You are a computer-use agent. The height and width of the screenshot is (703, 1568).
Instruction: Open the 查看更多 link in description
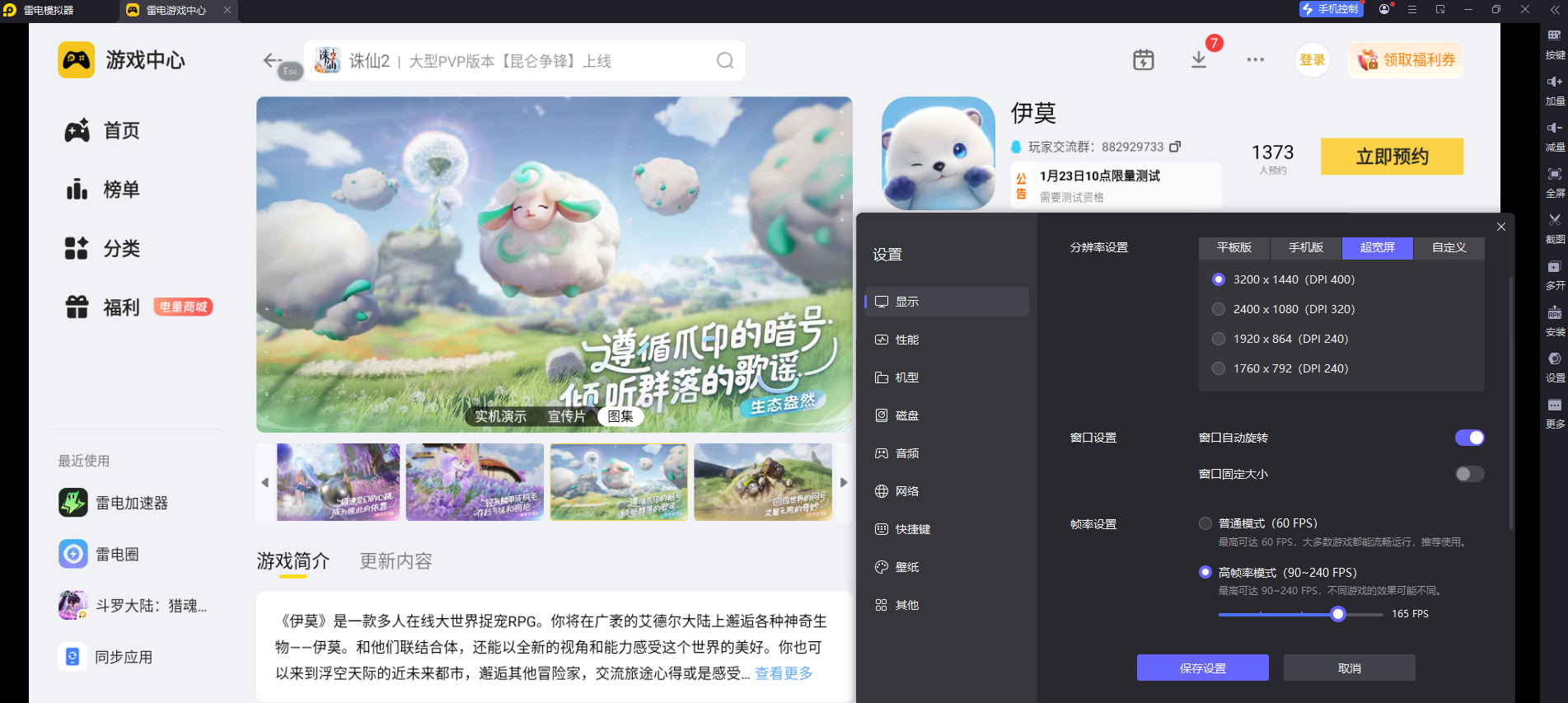click(784, 673)
